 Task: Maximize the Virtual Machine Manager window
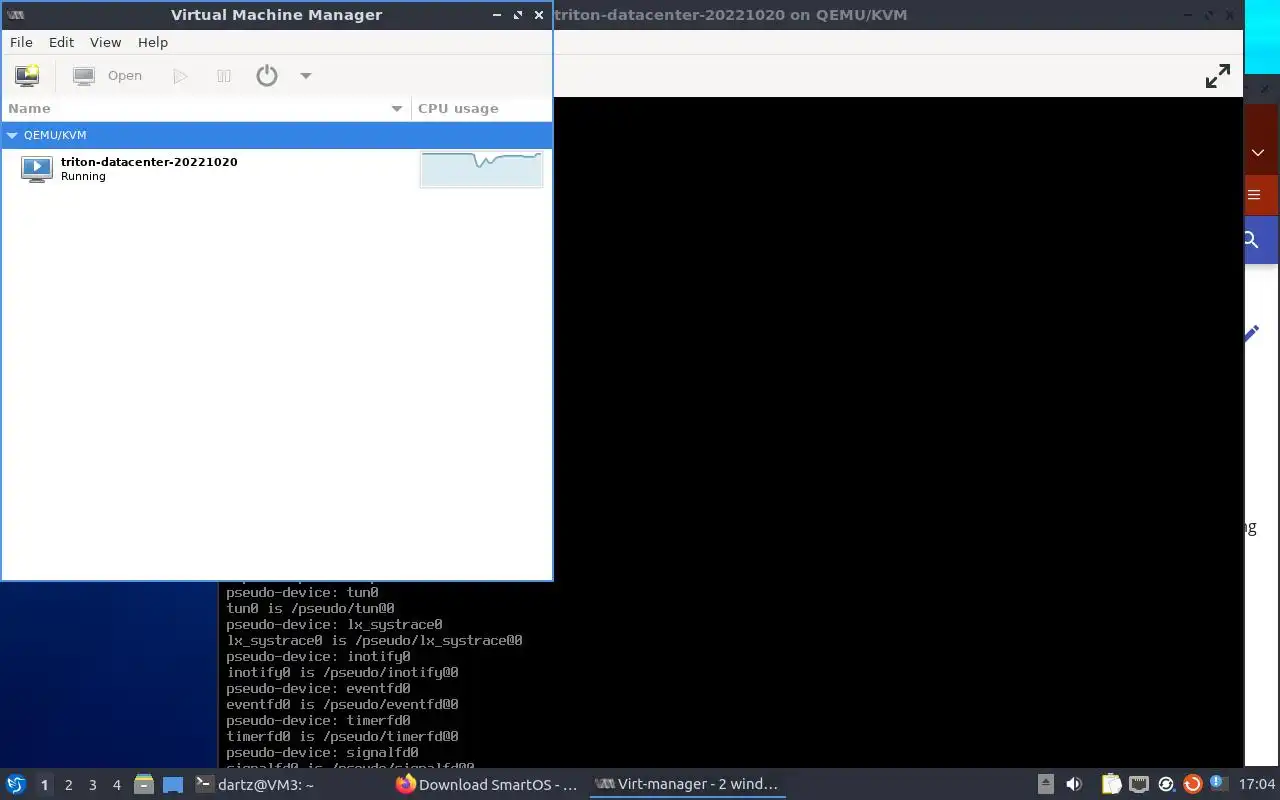[x=518, y=15]
